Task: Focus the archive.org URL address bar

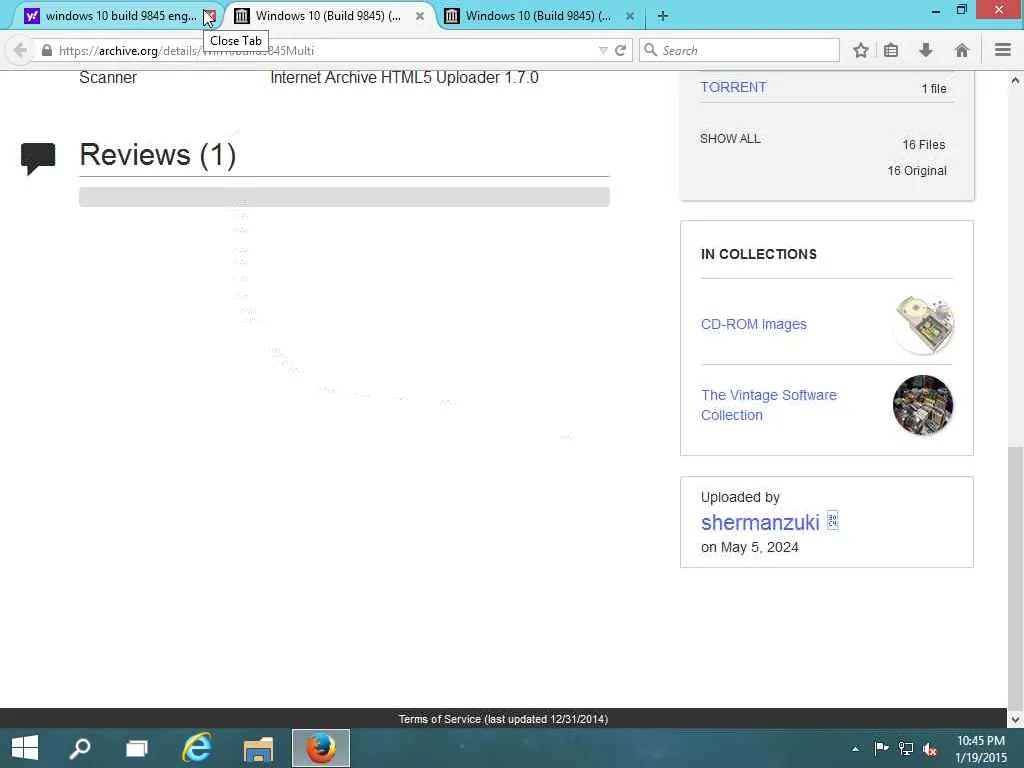Action: [x=327, y=50]
